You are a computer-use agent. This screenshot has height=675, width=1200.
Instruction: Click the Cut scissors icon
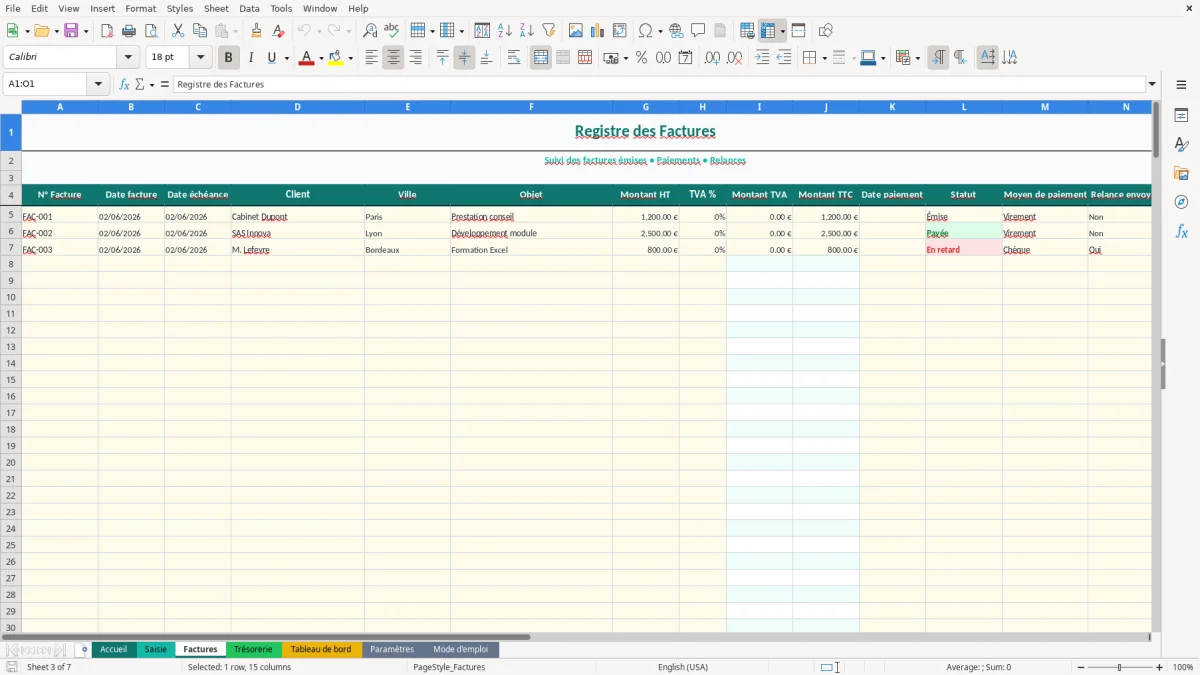[178, 31]
